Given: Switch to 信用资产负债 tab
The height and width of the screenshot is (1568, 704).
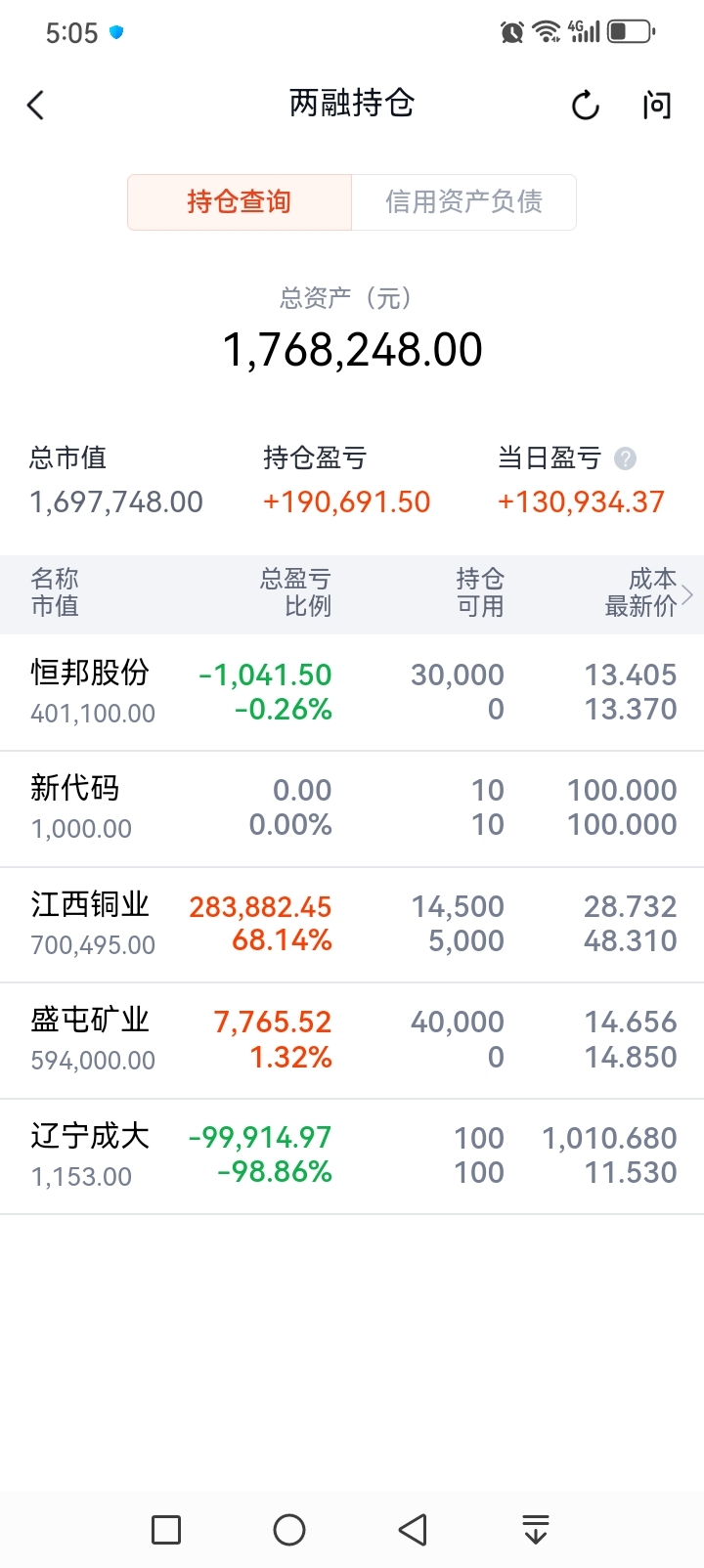Looking at the screenshot, I should [463, 202].
